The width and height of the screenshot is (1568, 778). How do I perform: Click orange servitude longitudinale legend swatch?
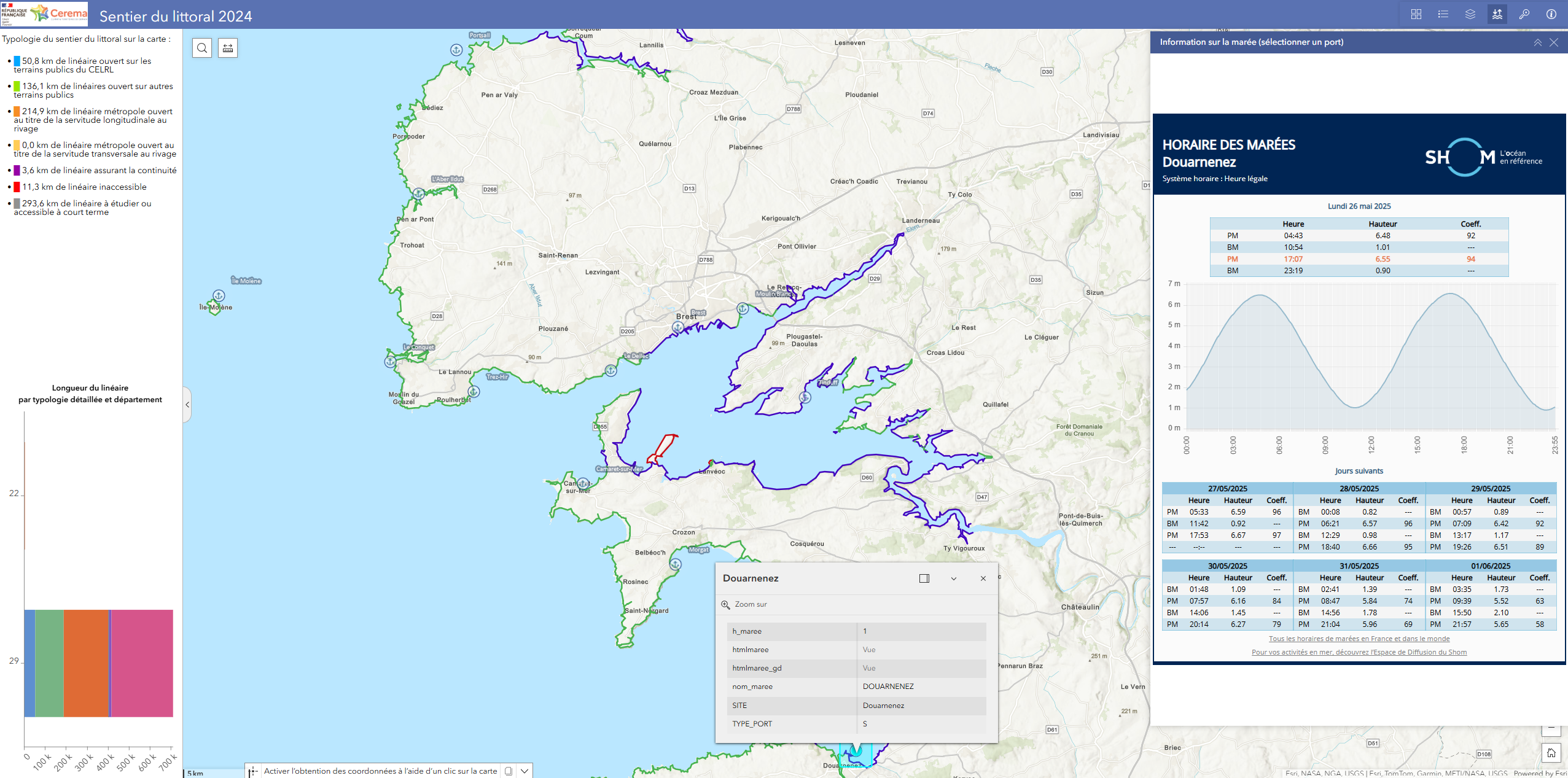coord(17,111)
